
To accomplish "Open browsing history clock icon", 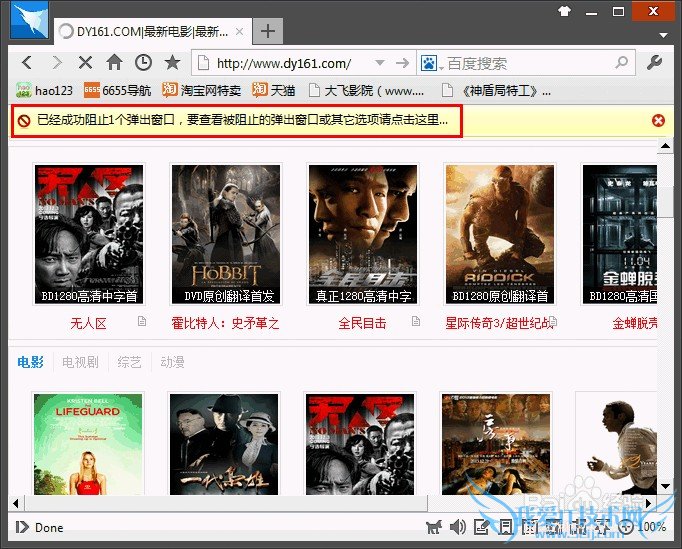I will point(143,62).
